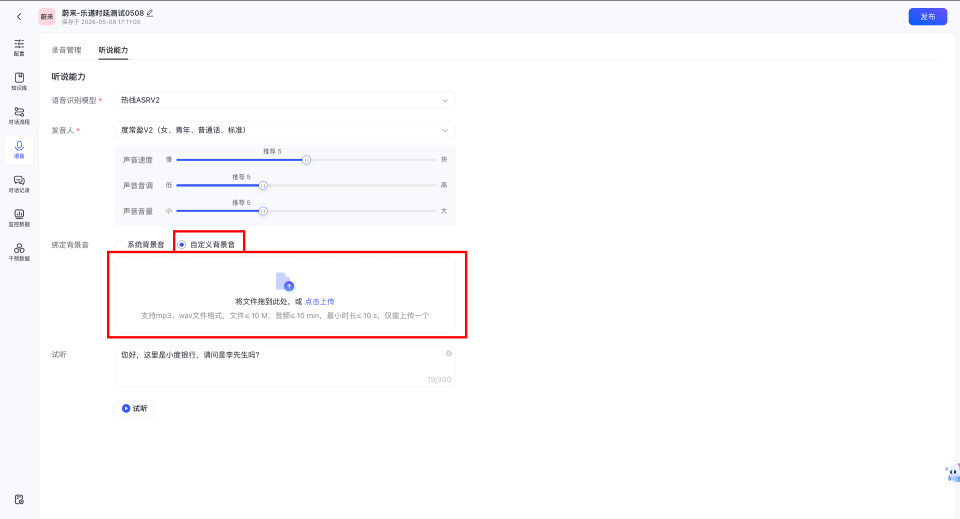Open the assistant mascot at the right edge
The image size is (960, 519).
(953, 472)
